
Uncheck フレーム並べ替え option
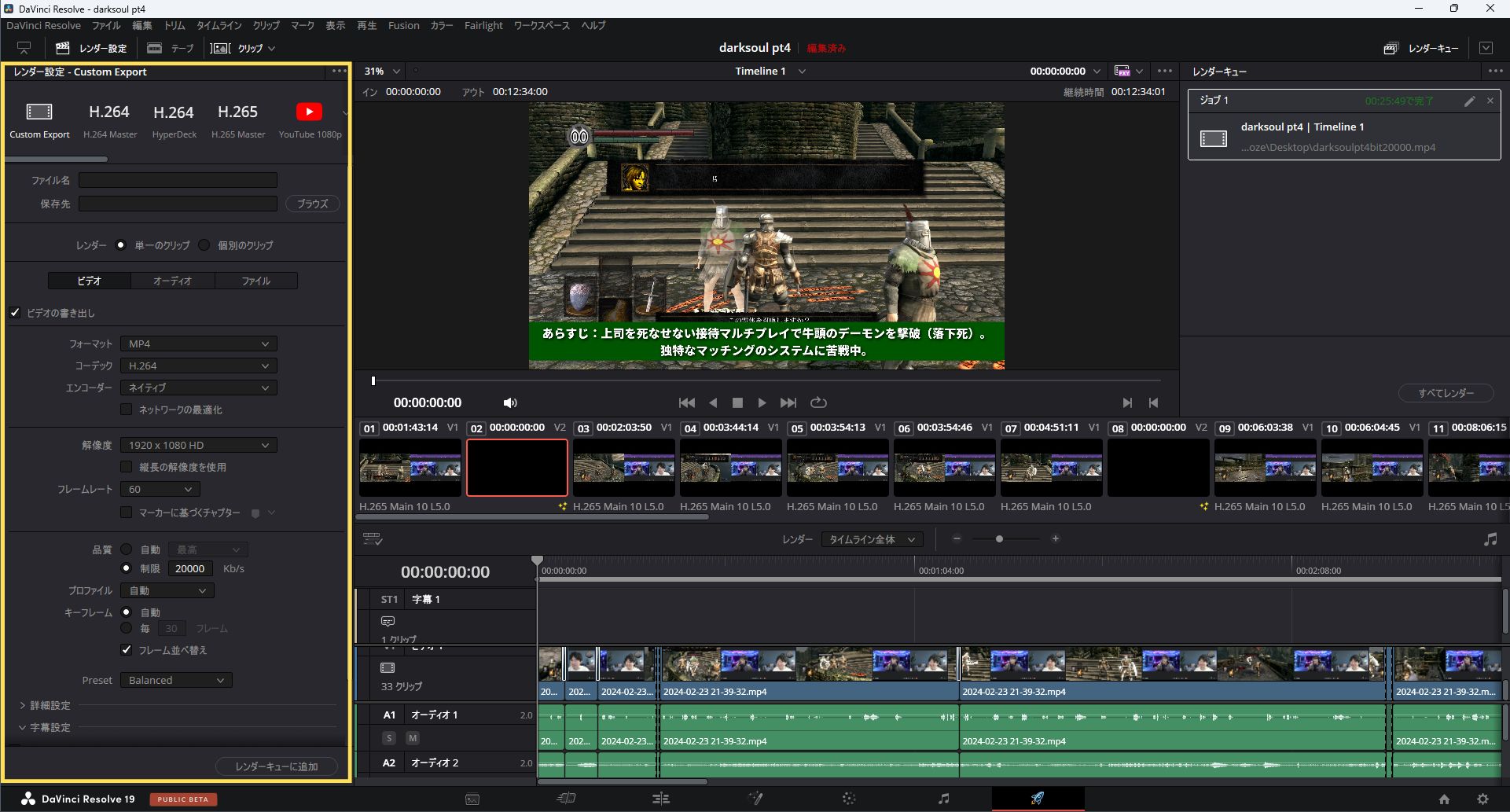tap(126, 649)
